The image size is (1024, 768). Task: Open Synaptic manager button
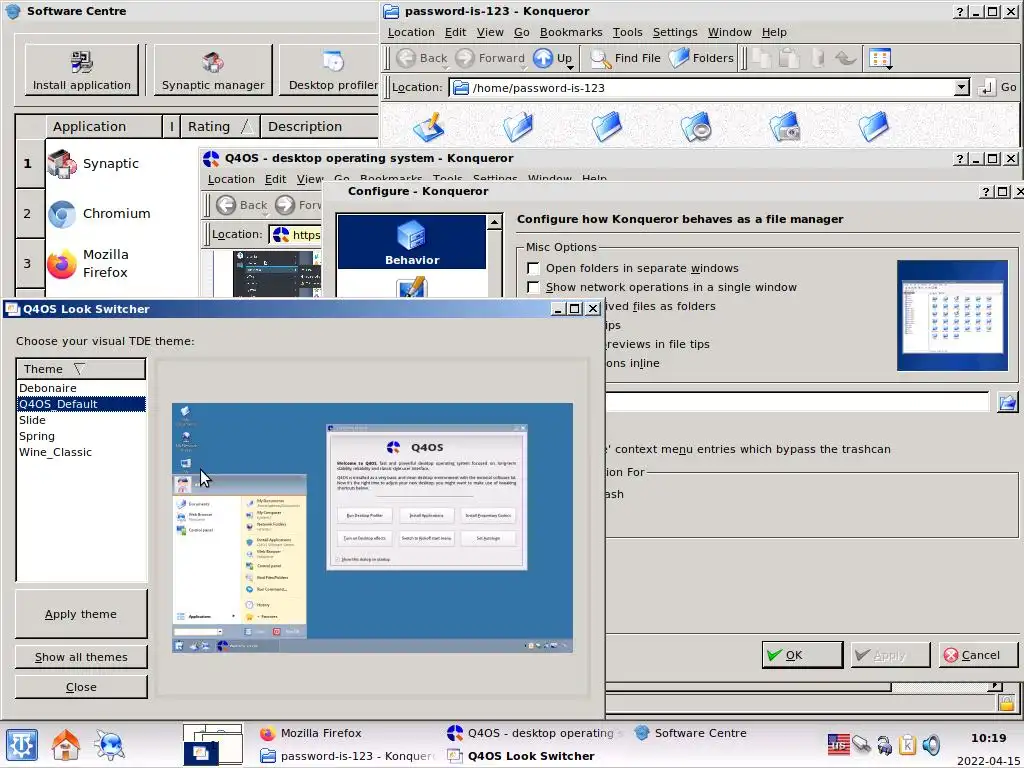coord(213,70)
